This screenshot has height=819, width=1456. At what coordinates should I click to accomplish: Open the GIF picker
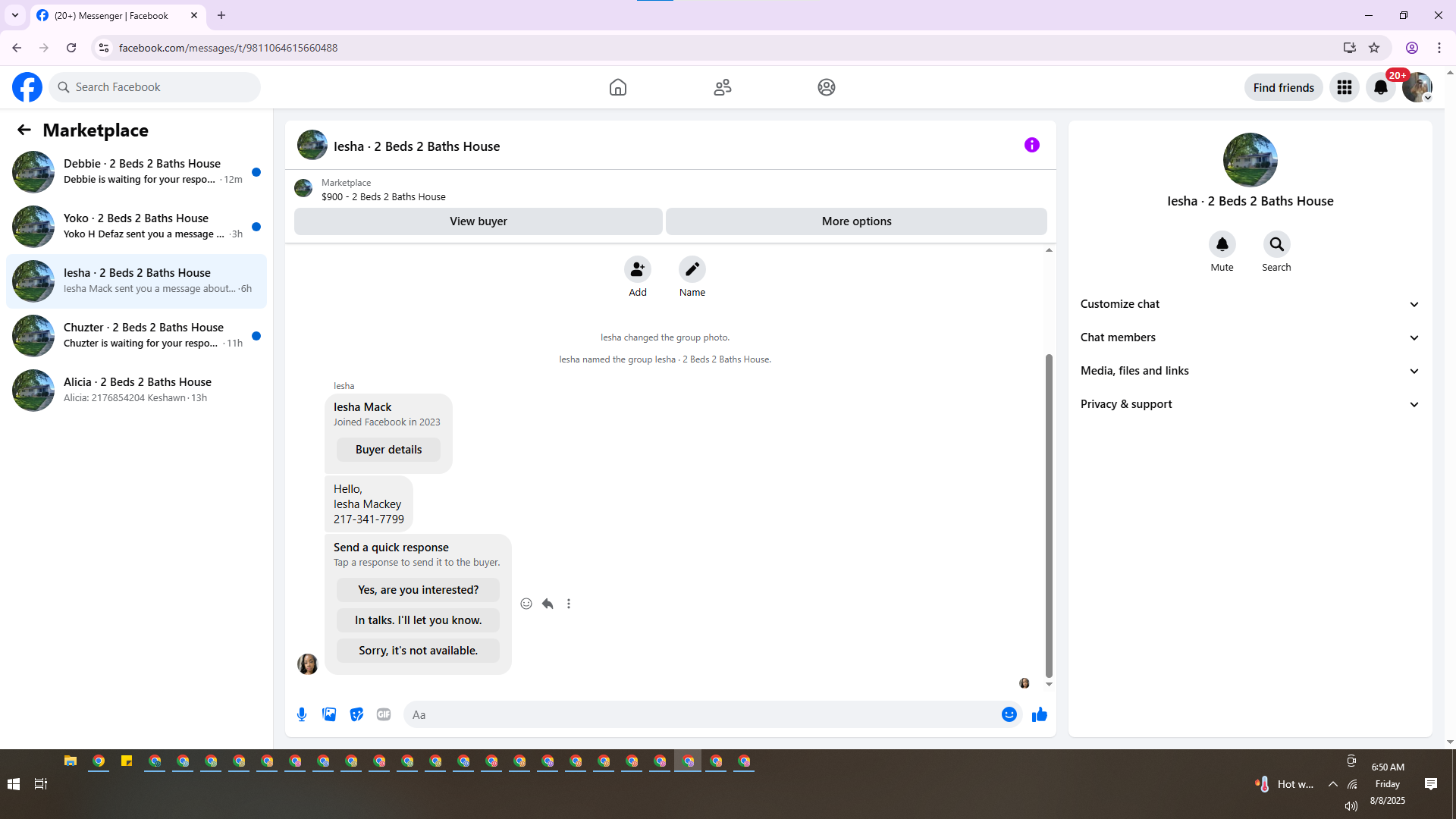[384, 714]
